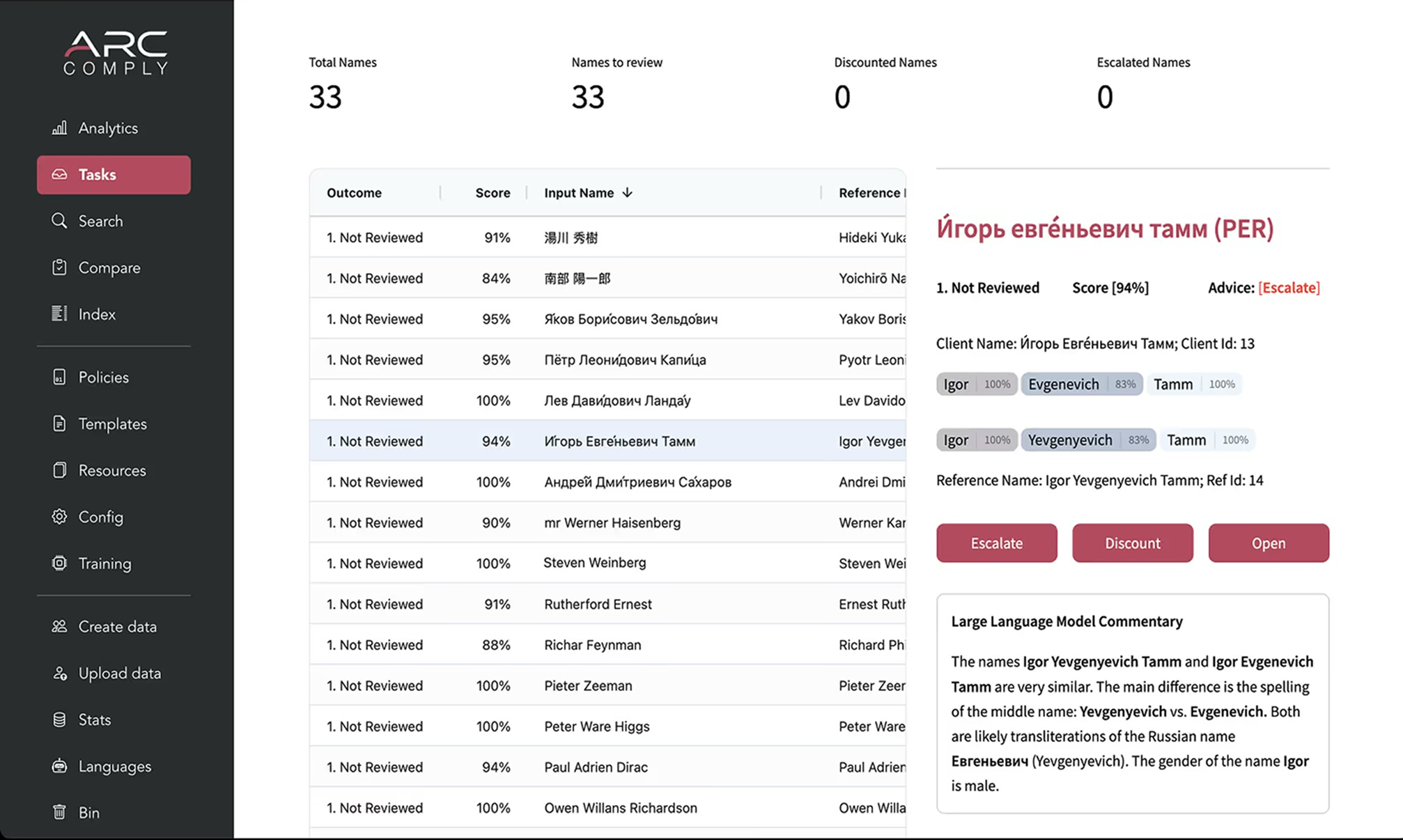Click the Open button for the match

[1268, 543]
